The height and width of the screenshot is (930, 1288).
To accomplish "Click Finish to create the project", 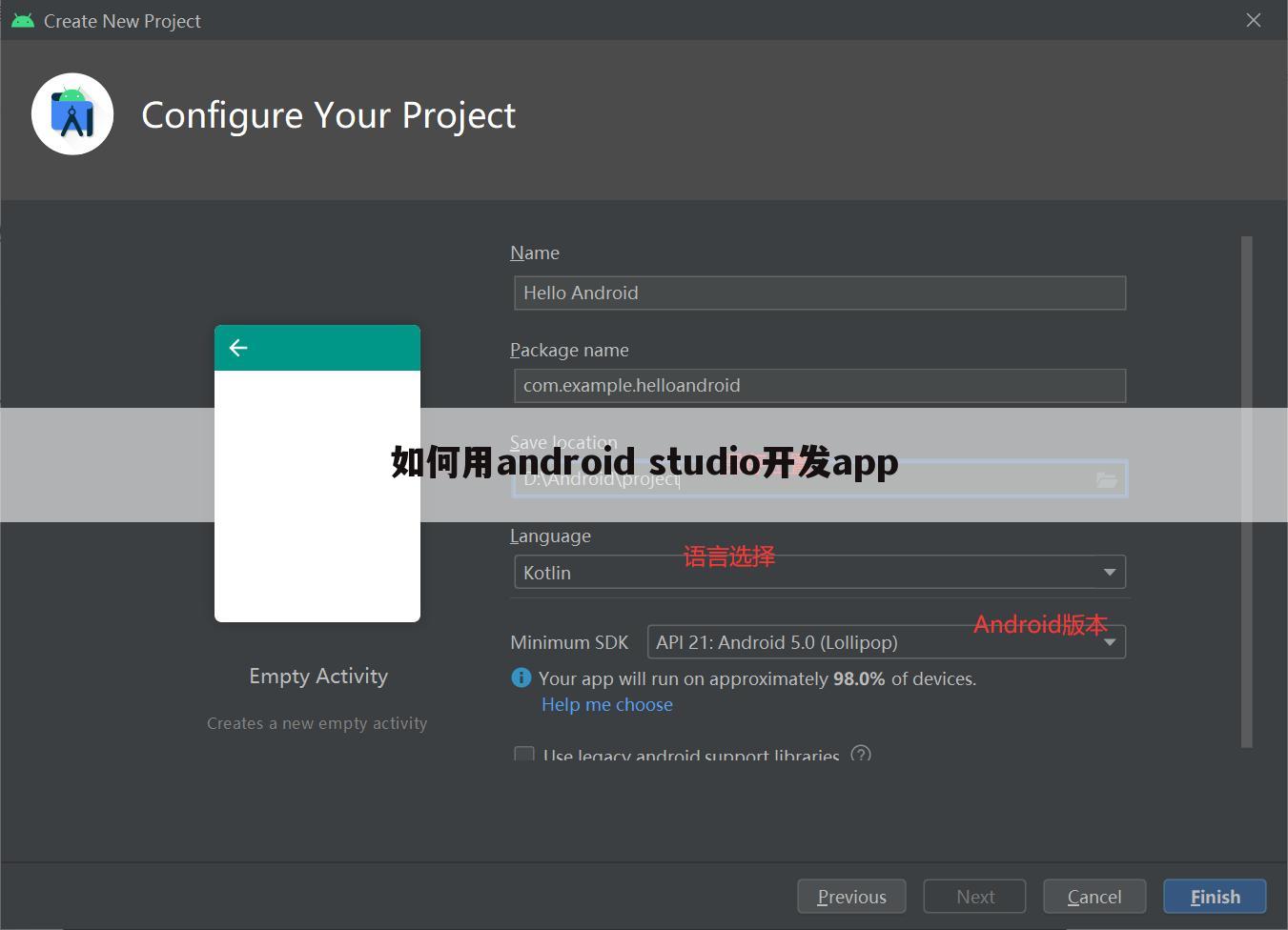I will coord(1215,897).
